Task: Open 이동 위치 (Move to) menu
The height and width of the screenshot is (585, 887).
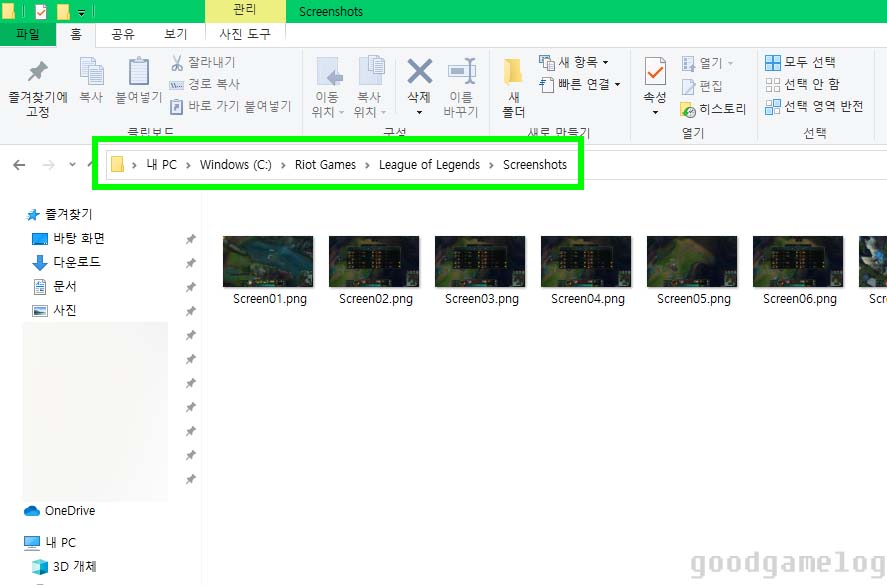Action: coord(328,87)
